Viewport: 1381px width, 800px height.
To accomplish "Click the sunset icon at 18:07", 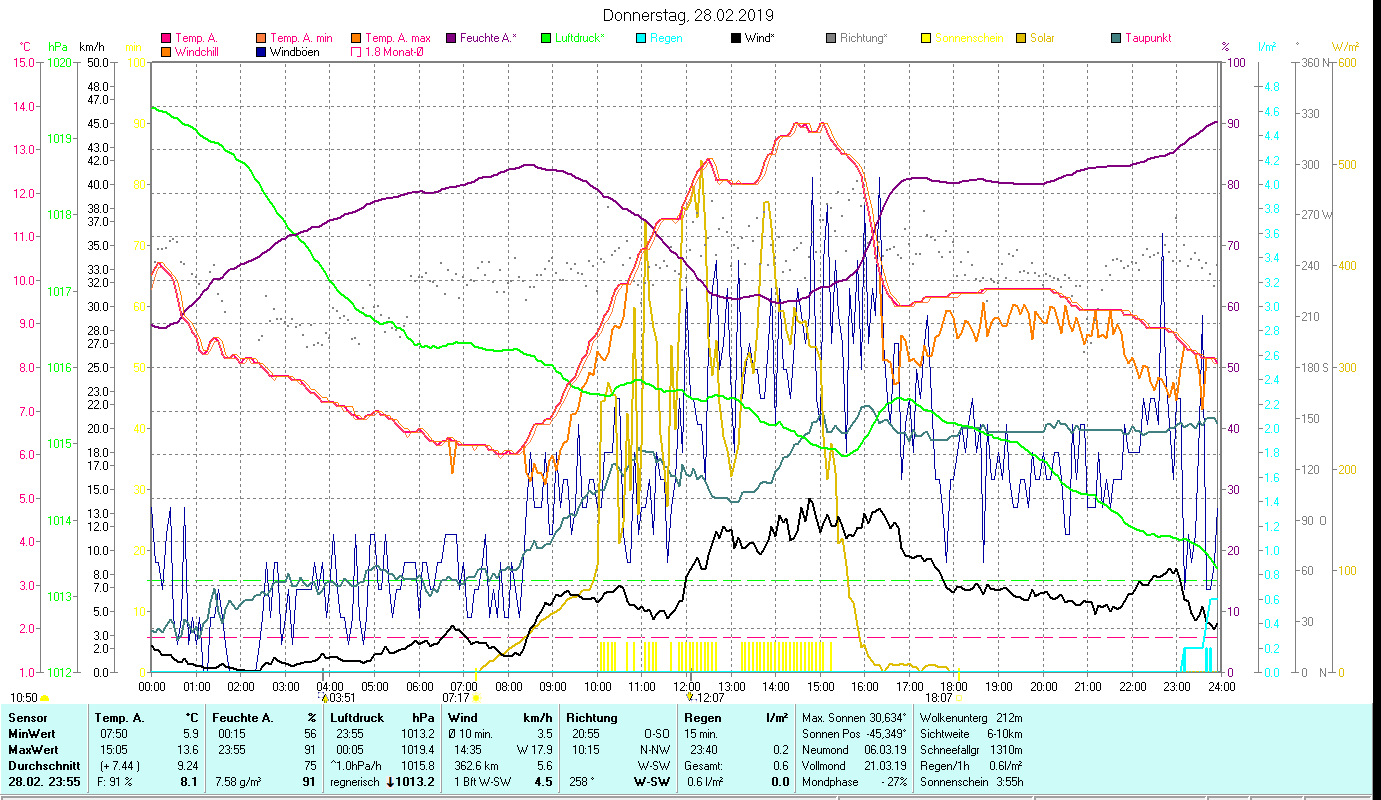I will (x=960, y=697).
